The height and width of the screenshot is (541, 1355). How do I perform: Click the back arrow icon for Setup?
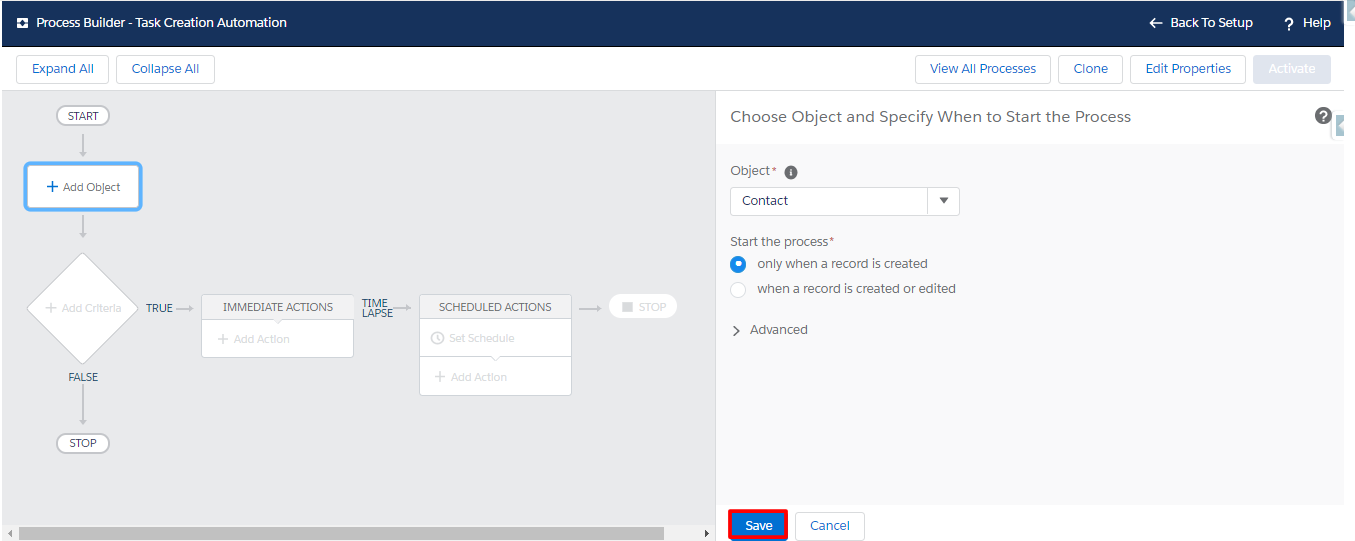(x=1156, y=23)
